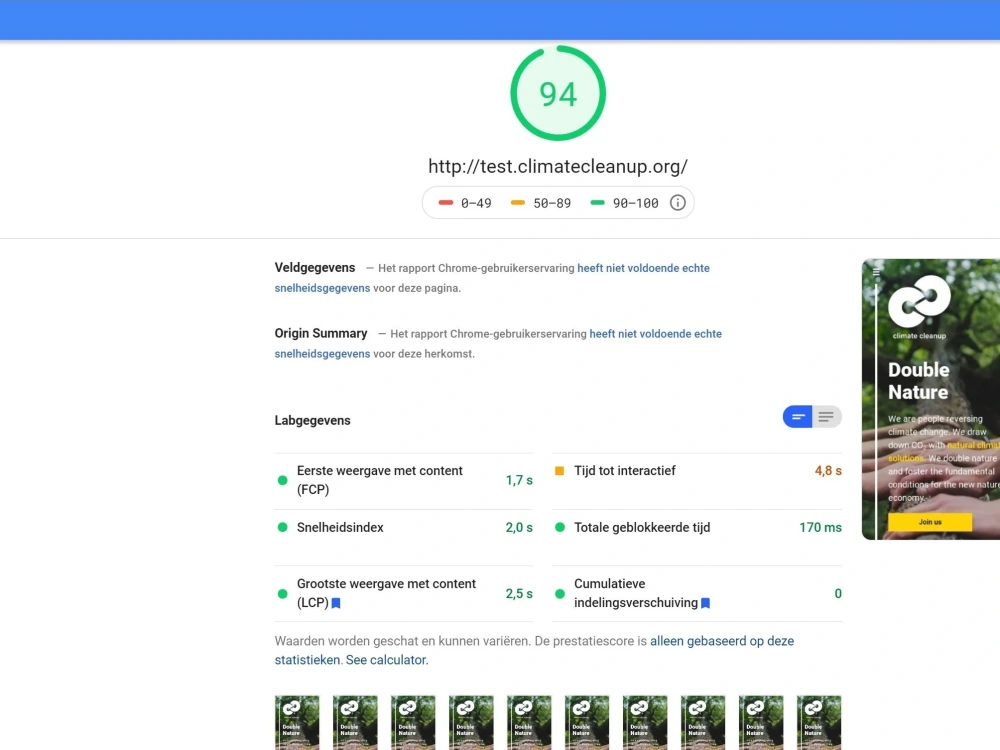Click the Cumulatieve indelingsverschuiving label

(x=636, y=593)
